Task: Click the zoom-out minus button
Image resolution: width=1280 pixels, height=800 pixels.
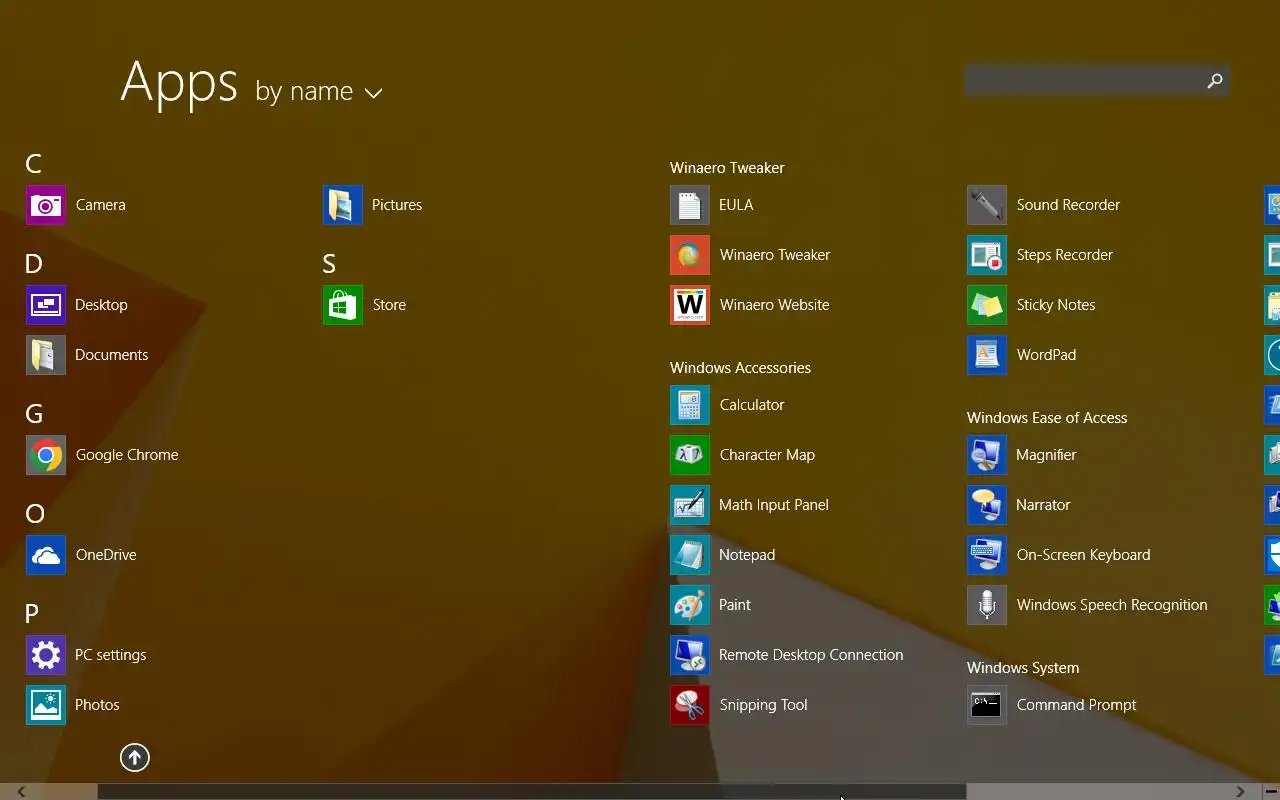Action: coord(1270,792)
